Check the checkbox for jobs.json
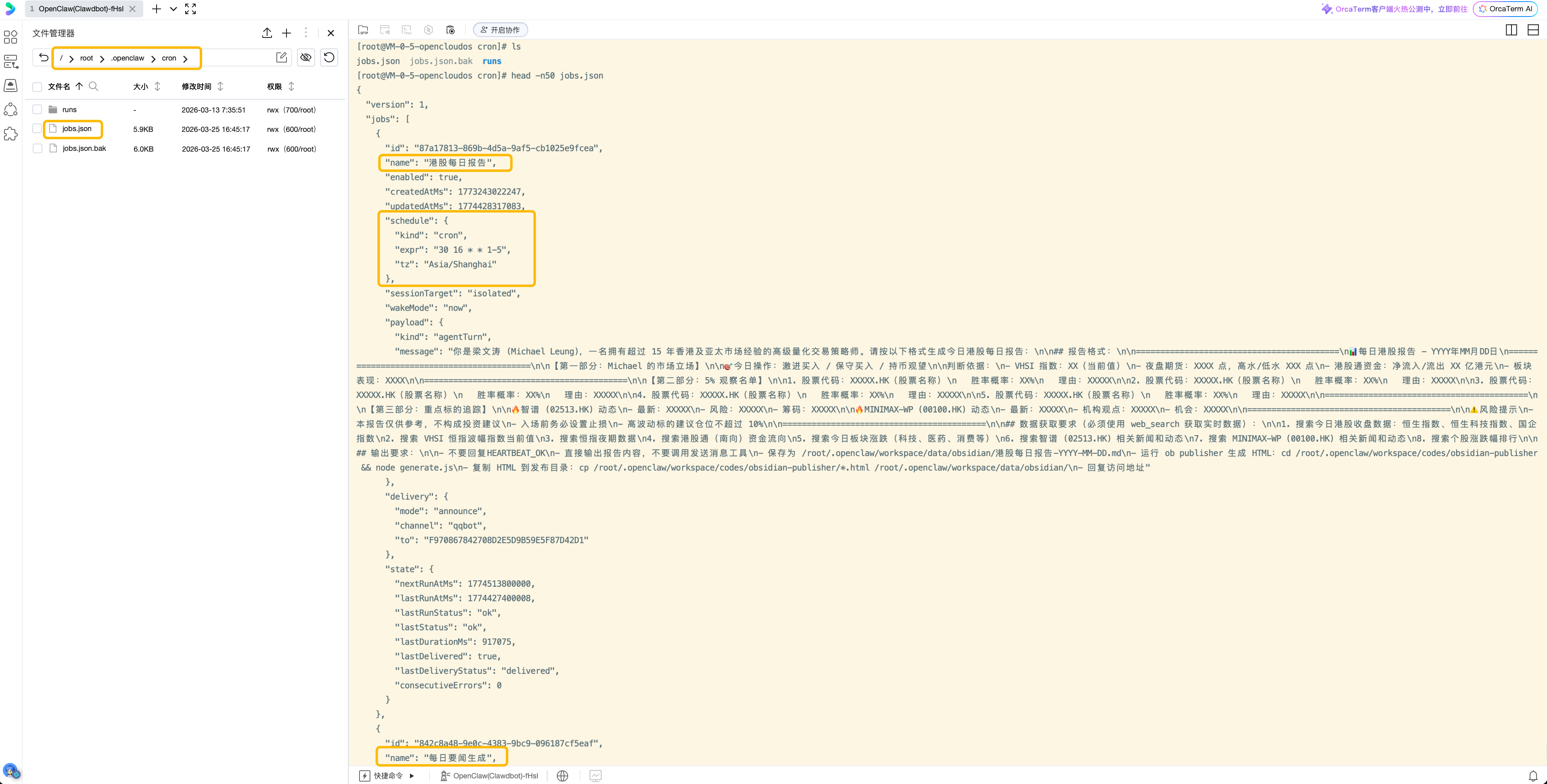The width and height of the screenshot is (1547, 784). tap(37, 129)
